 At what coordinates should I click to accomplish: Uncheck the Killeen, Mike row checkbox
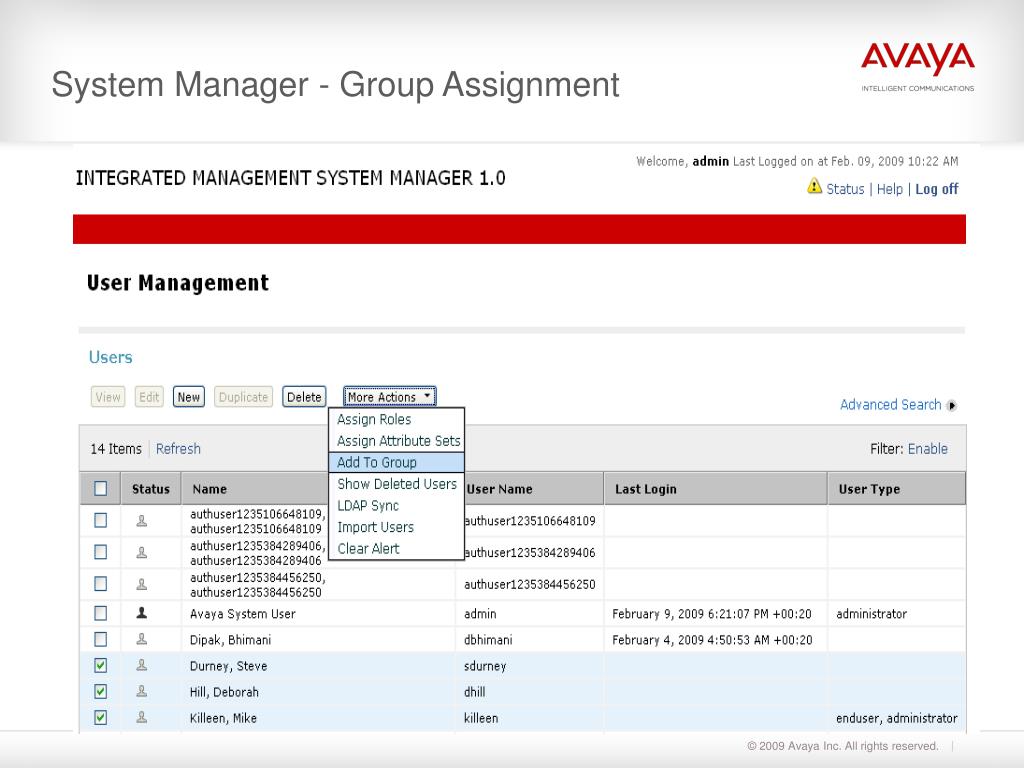[101, 718]
